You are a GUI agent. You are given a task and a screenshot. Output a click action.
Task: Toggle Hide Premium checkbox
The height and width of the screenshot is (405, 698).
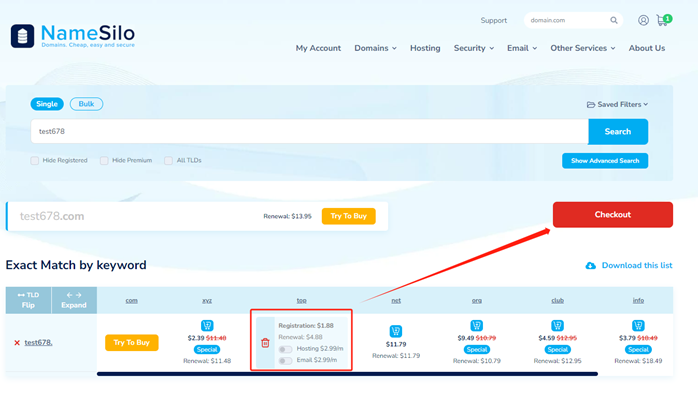tap(104, 160)
